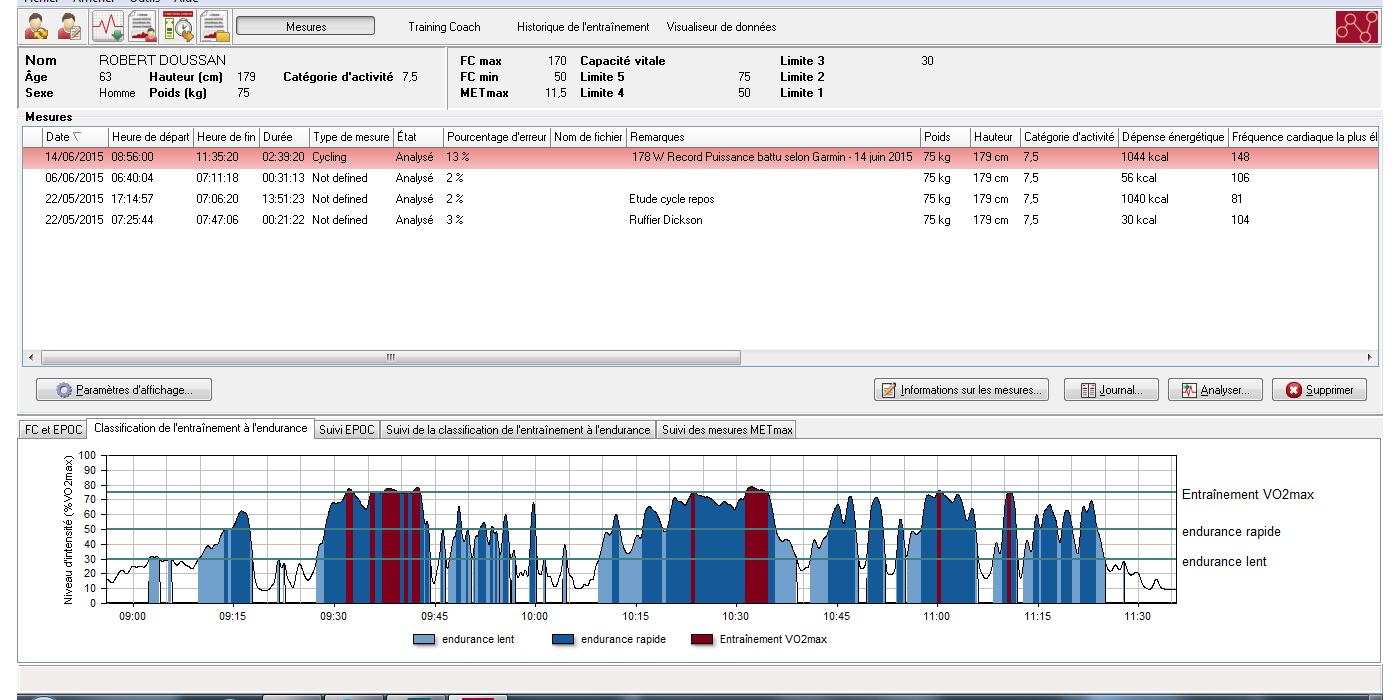This screenshot has height=700, width=1400.
Task: Switch to Historique de l'entraînement
Action: click(x=582, y=27)
